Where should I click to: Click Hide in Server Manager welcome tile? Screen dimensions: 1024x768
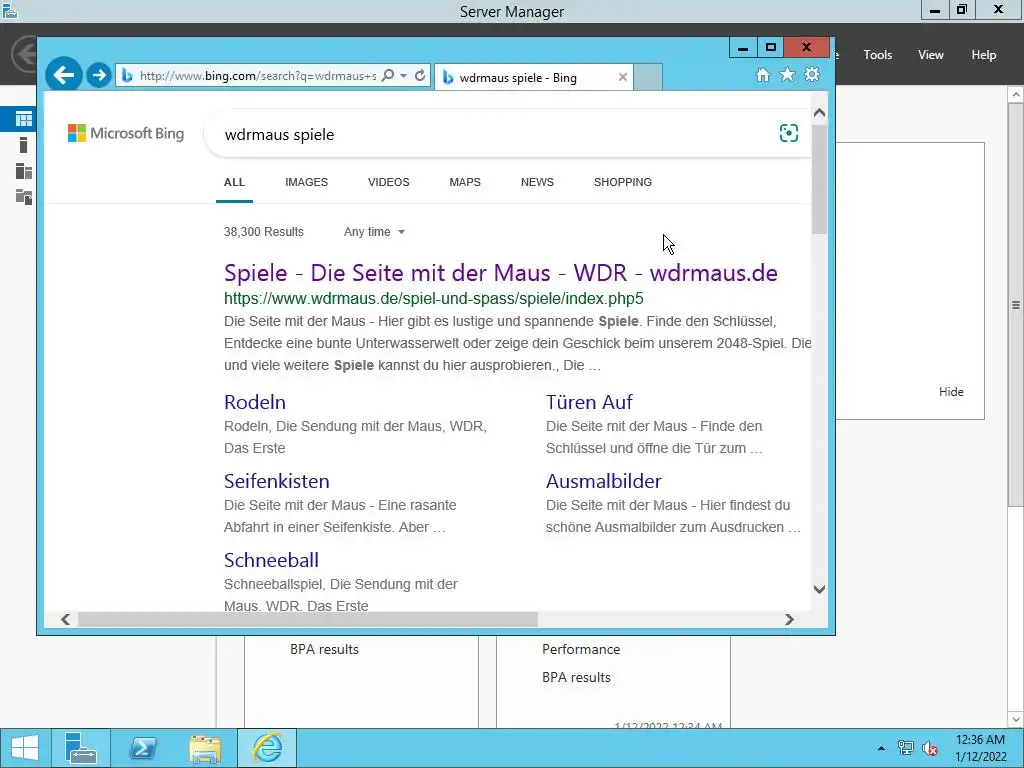click(x=951, y=392)
